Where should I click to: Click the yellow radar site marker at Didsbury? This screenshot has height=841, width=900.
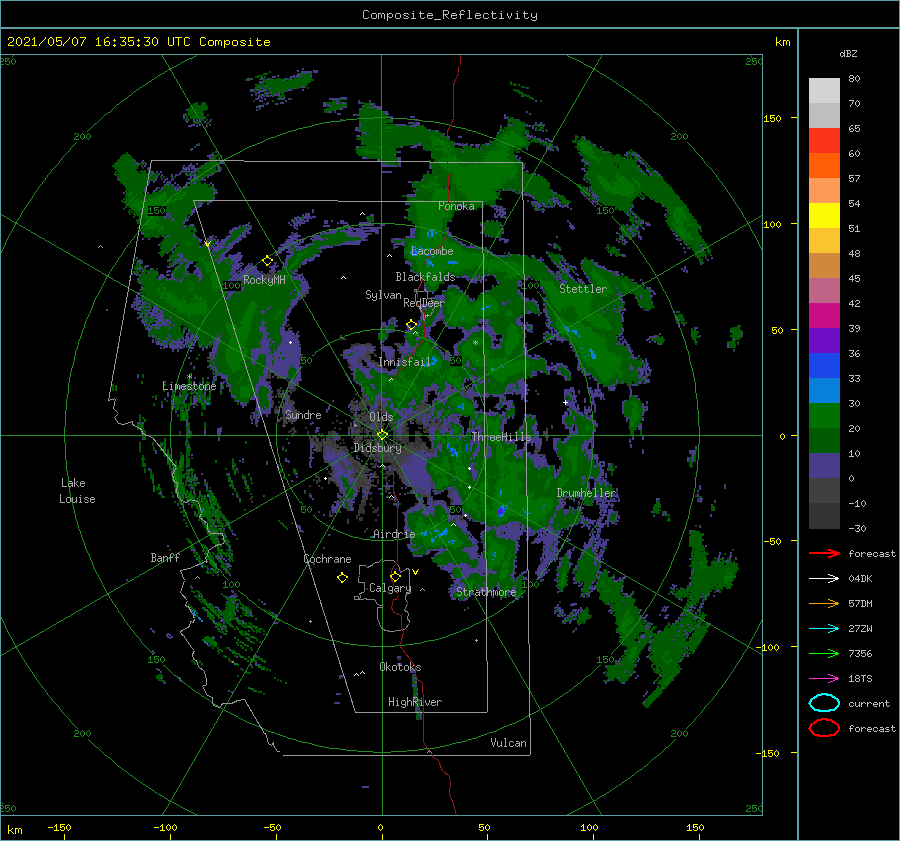click(x=382, y=435)
